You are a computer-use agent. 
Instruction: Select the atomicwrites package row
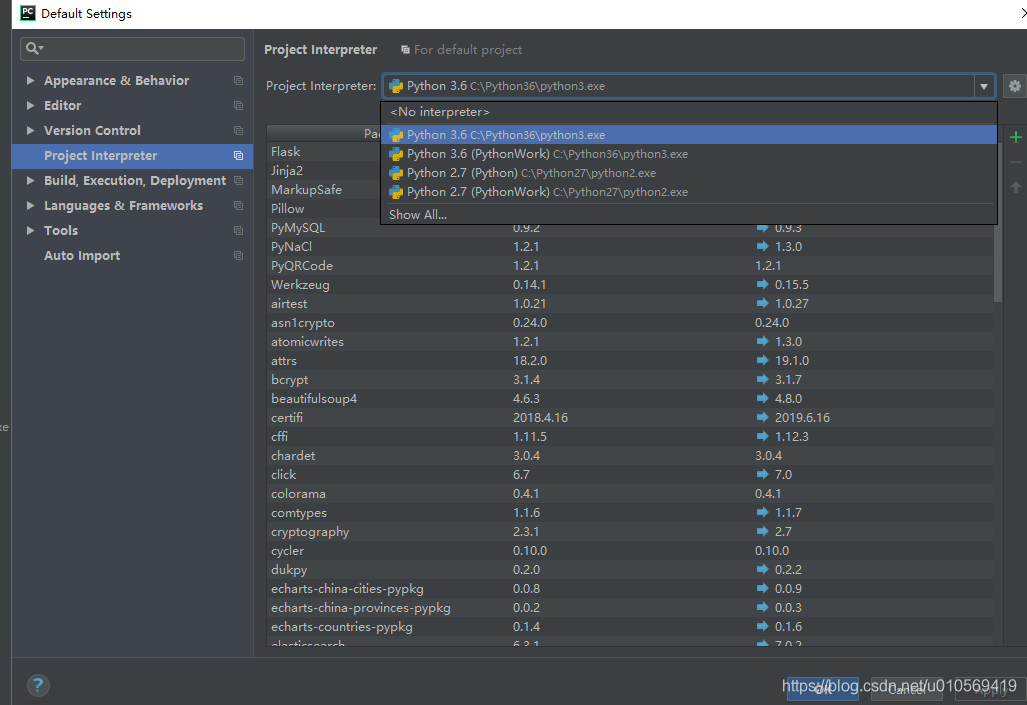pyautogui.click(x=630, y=341)
